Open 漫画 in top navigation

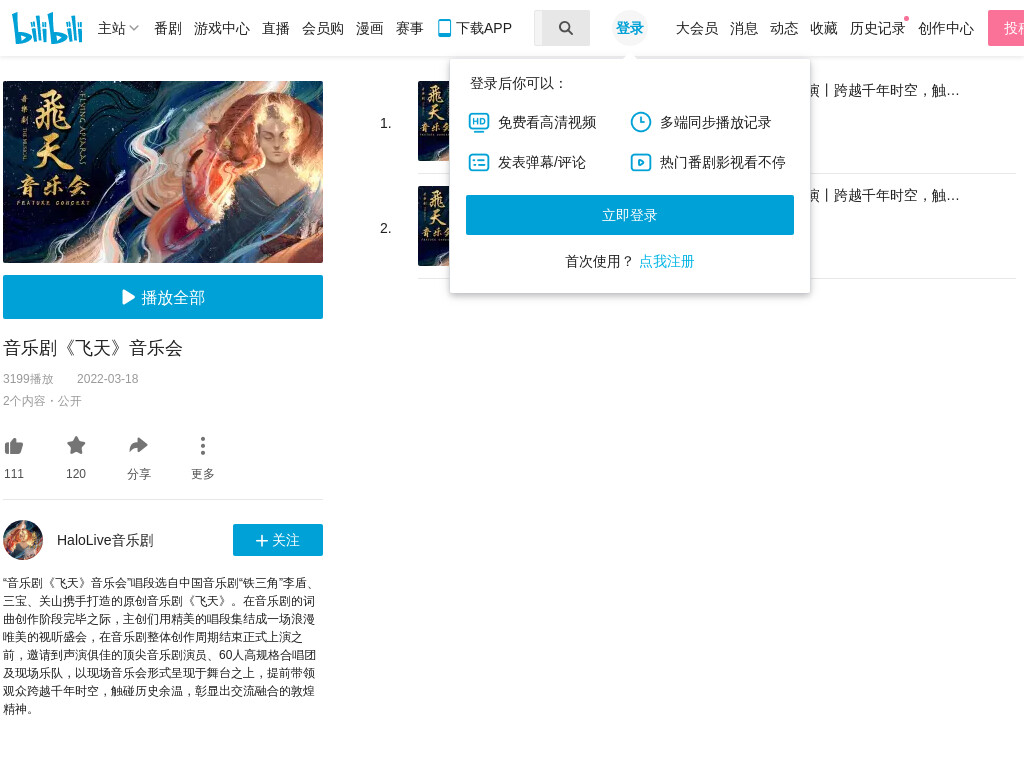370,28
